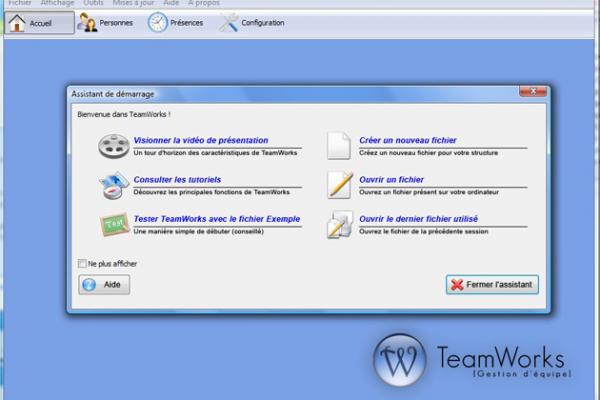Screen dimensions: 600x400
Task: Follow Ouvrir un fichier link
Action: coord(391,180)
